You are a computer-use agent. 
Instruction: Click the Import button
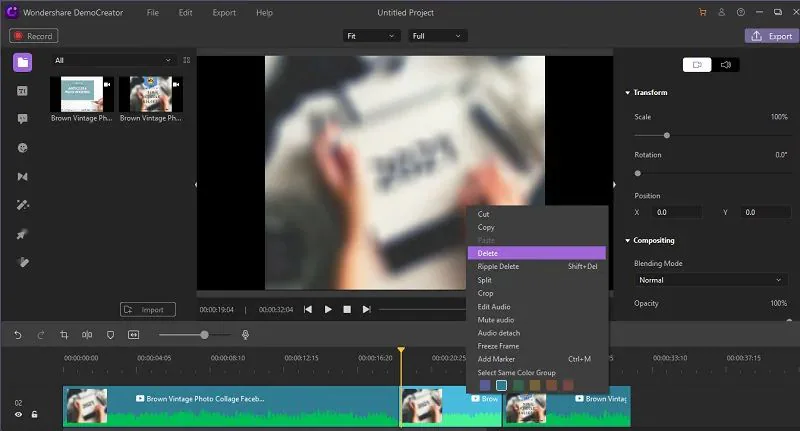pyautogui.click(x=148, y=310)
